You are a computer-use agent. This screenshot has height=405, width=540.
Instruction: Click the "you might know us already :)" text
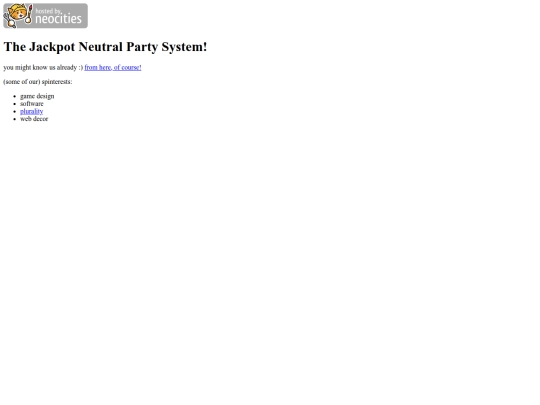click(43, 68)
